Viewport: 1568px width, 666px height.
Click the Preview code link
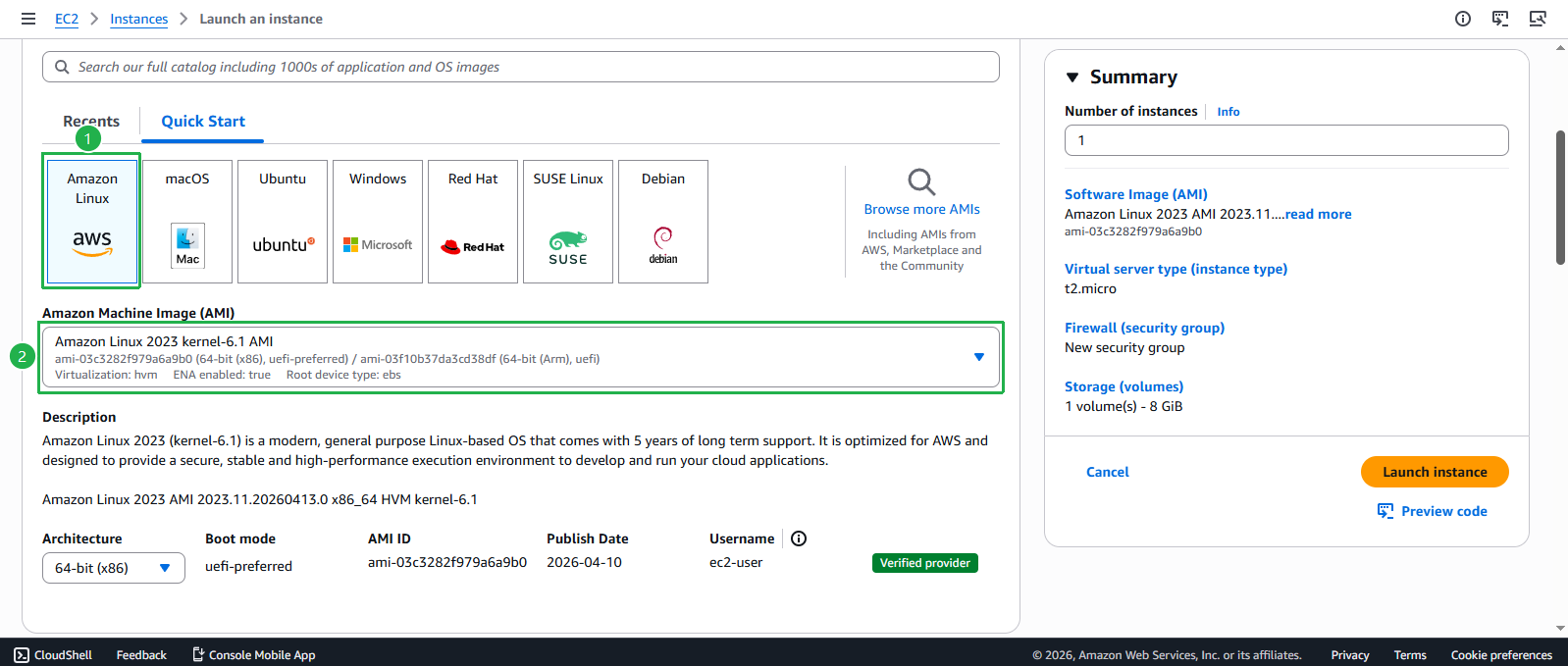point(1444,511)
